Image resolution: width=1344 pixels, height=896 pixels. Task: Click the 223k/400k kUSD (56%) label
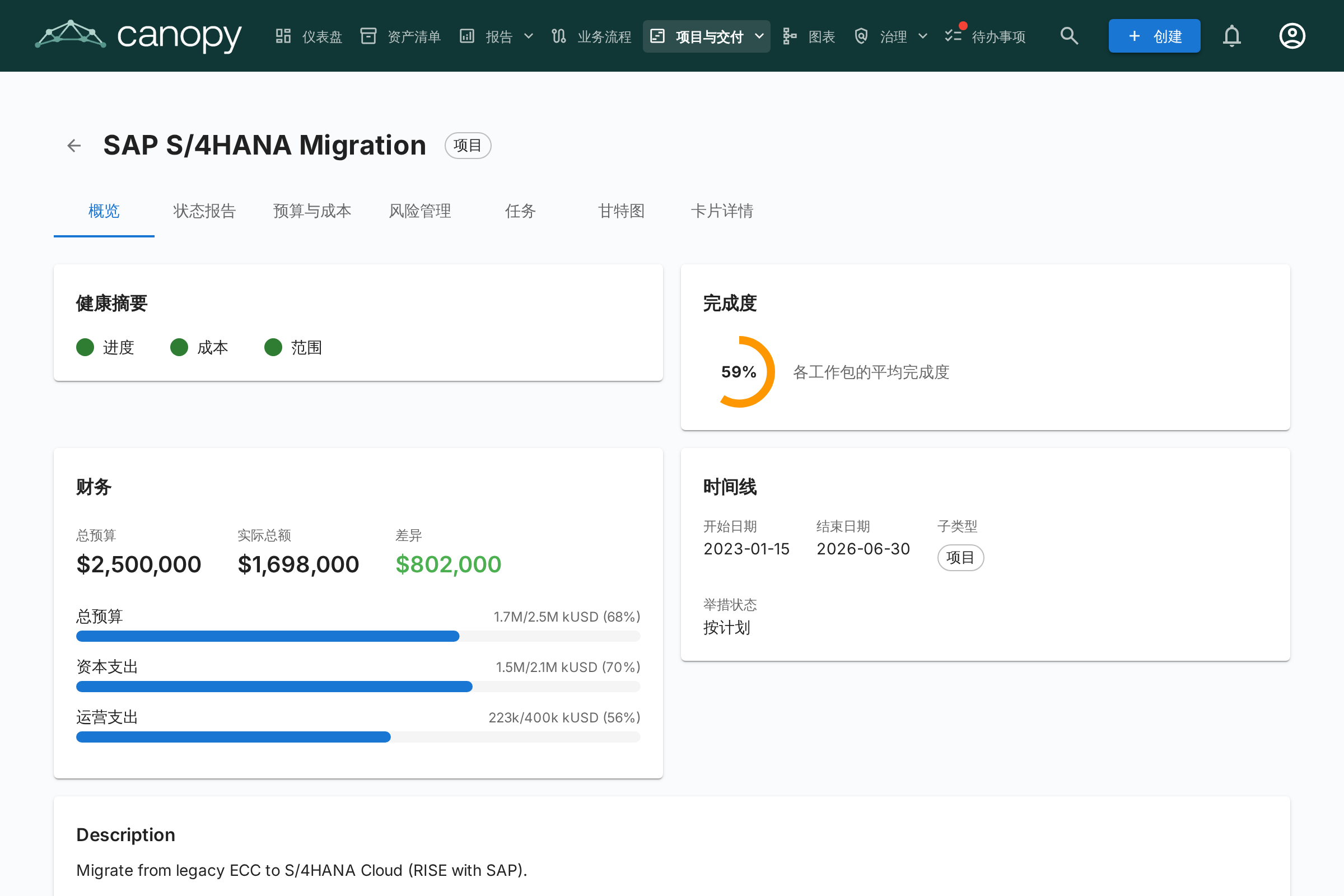tap(564, 718)
